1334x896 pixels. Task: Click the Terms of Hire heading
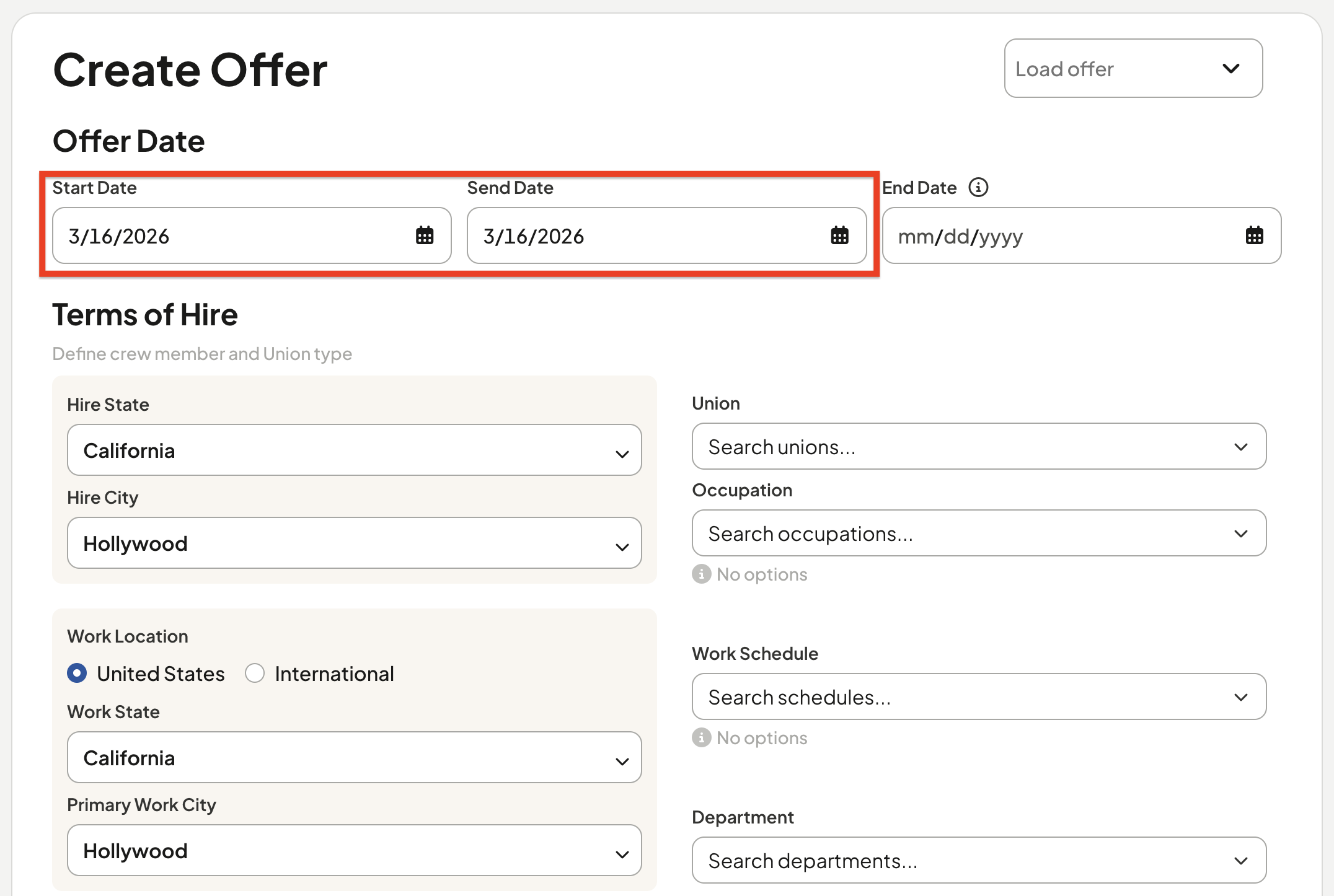click(145, 315)
